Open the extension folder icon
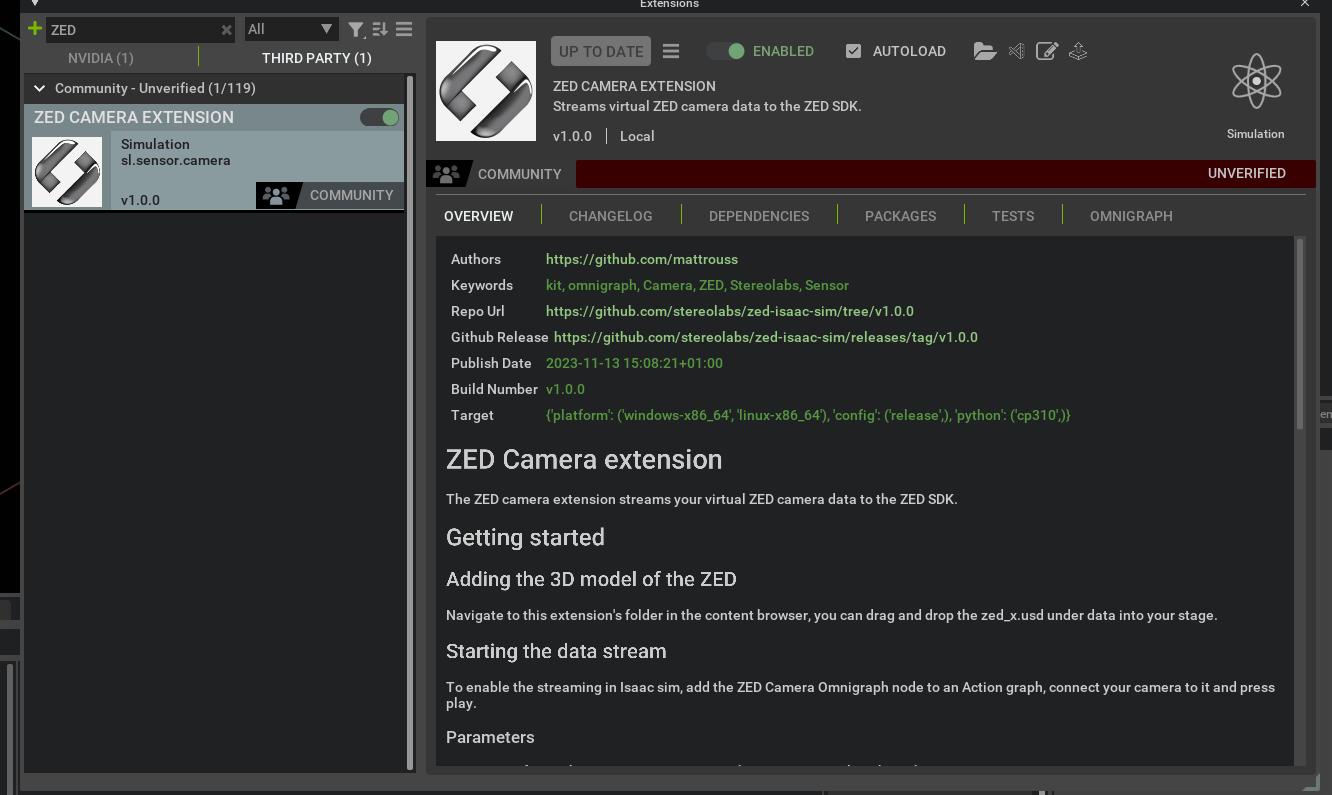The image size is (1332, 795). pos(985,51)
